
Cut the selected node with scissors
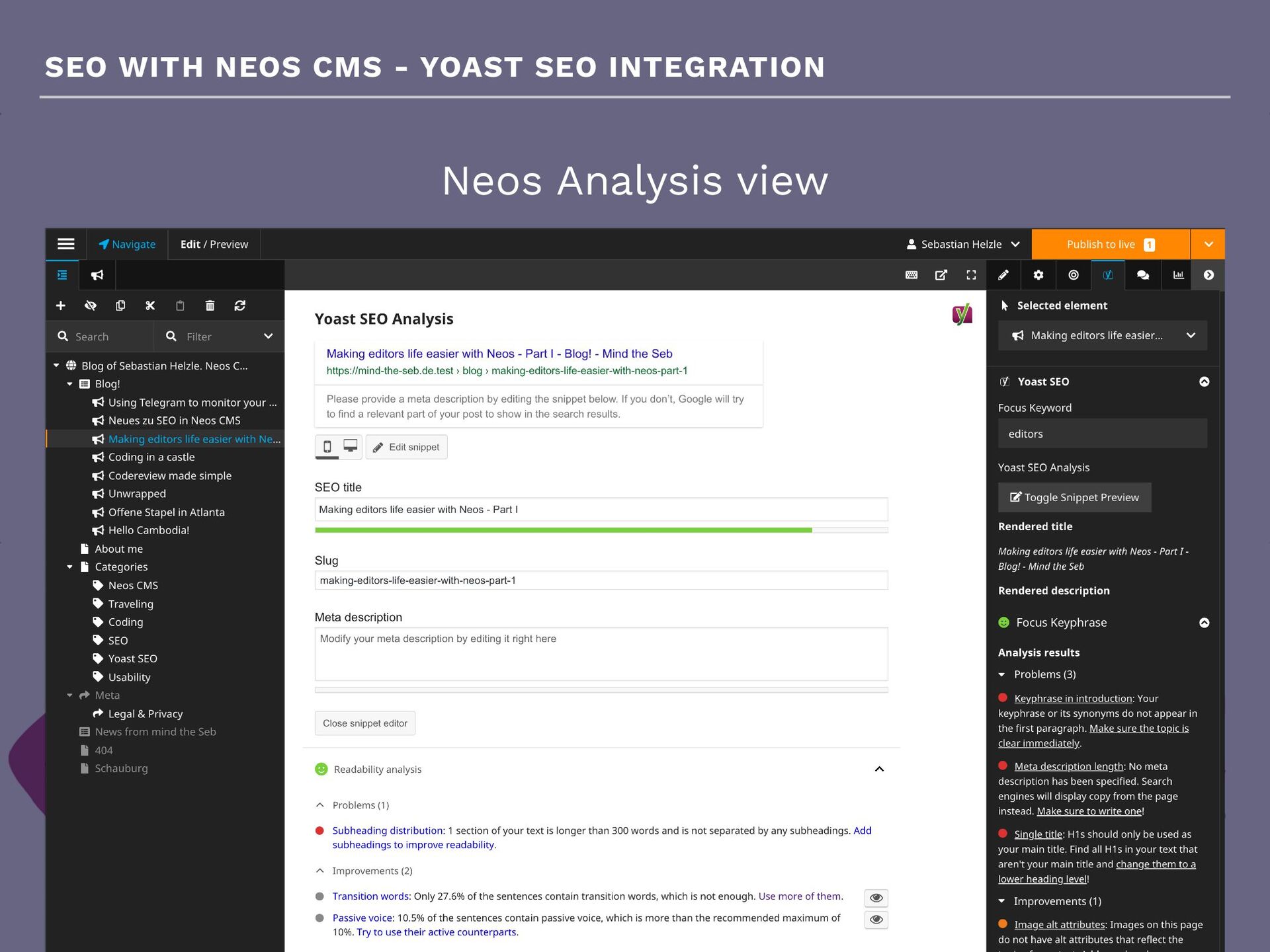click(x=150, y=305)
